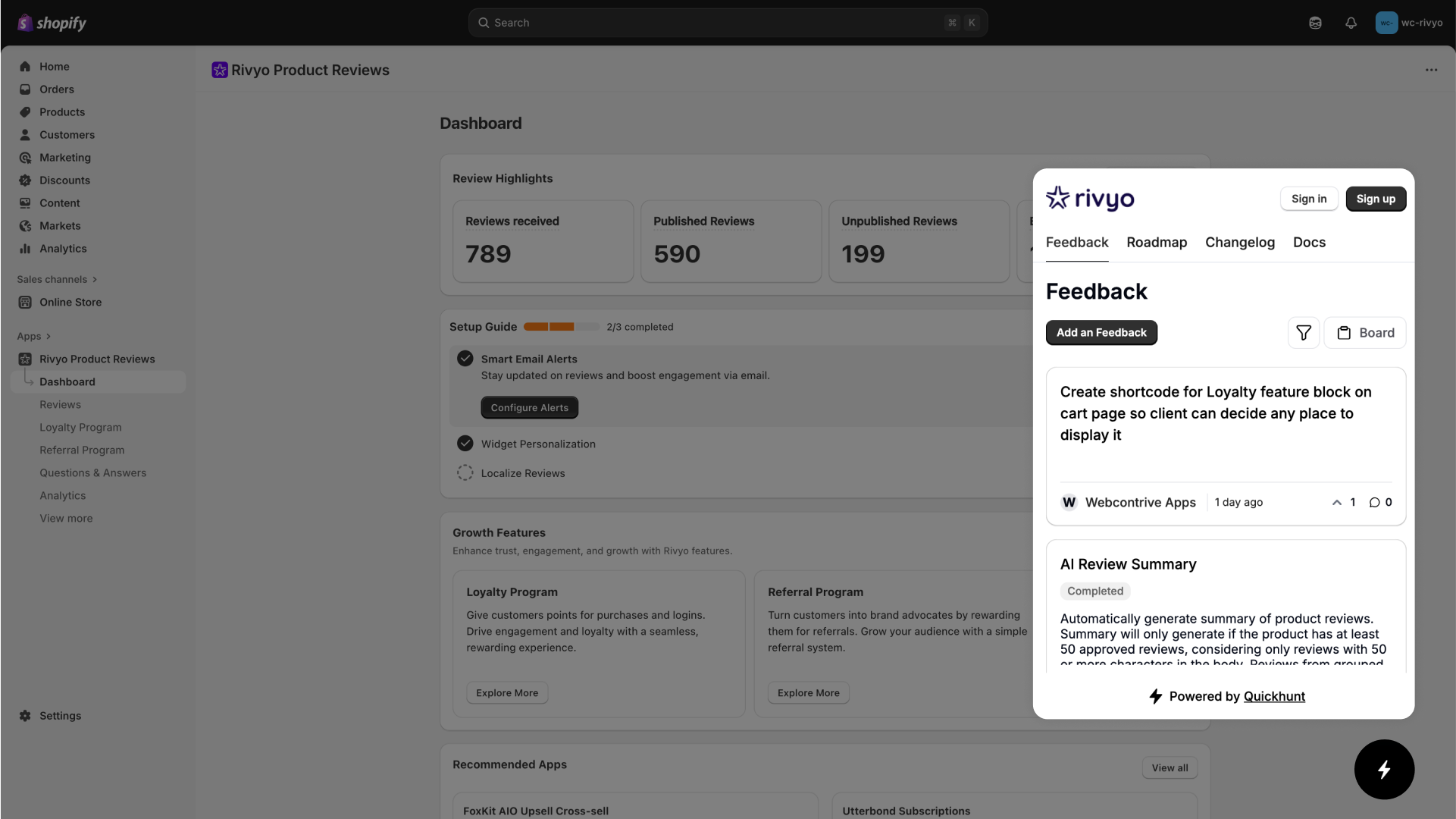Click the Shopify logo
1456x819 pixels.
(x=52, y=23)
